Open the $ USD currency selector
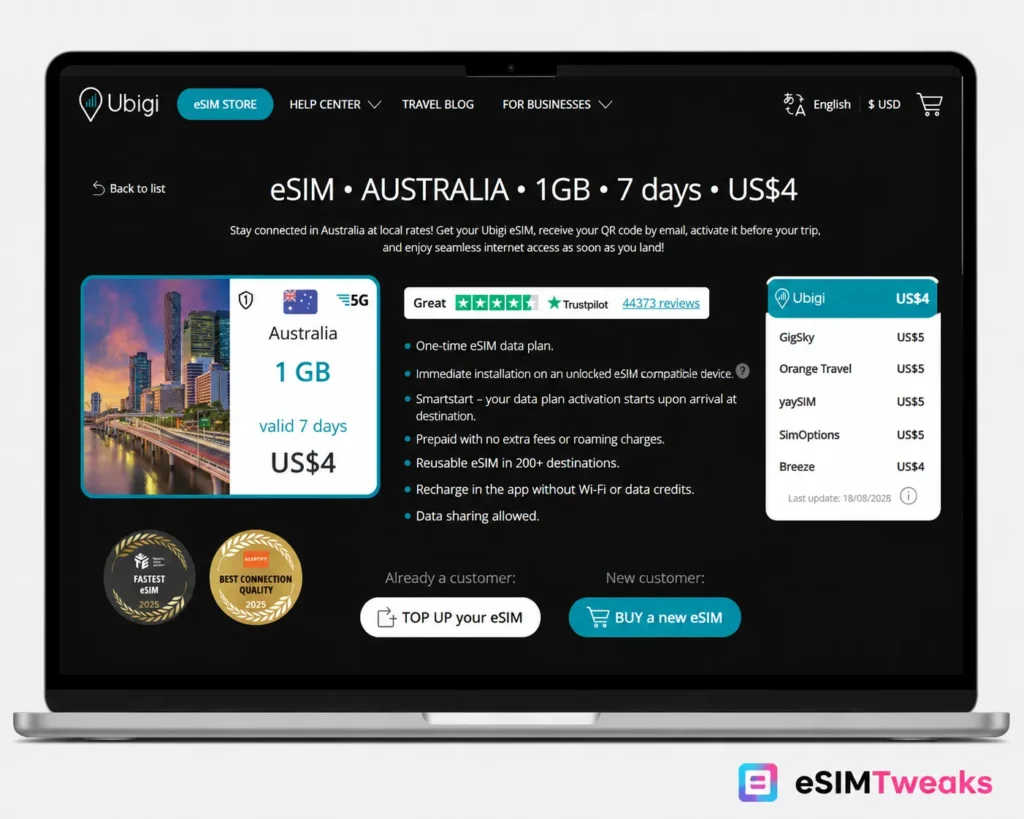Viewport: 1024px width, 819px height. 884,104
